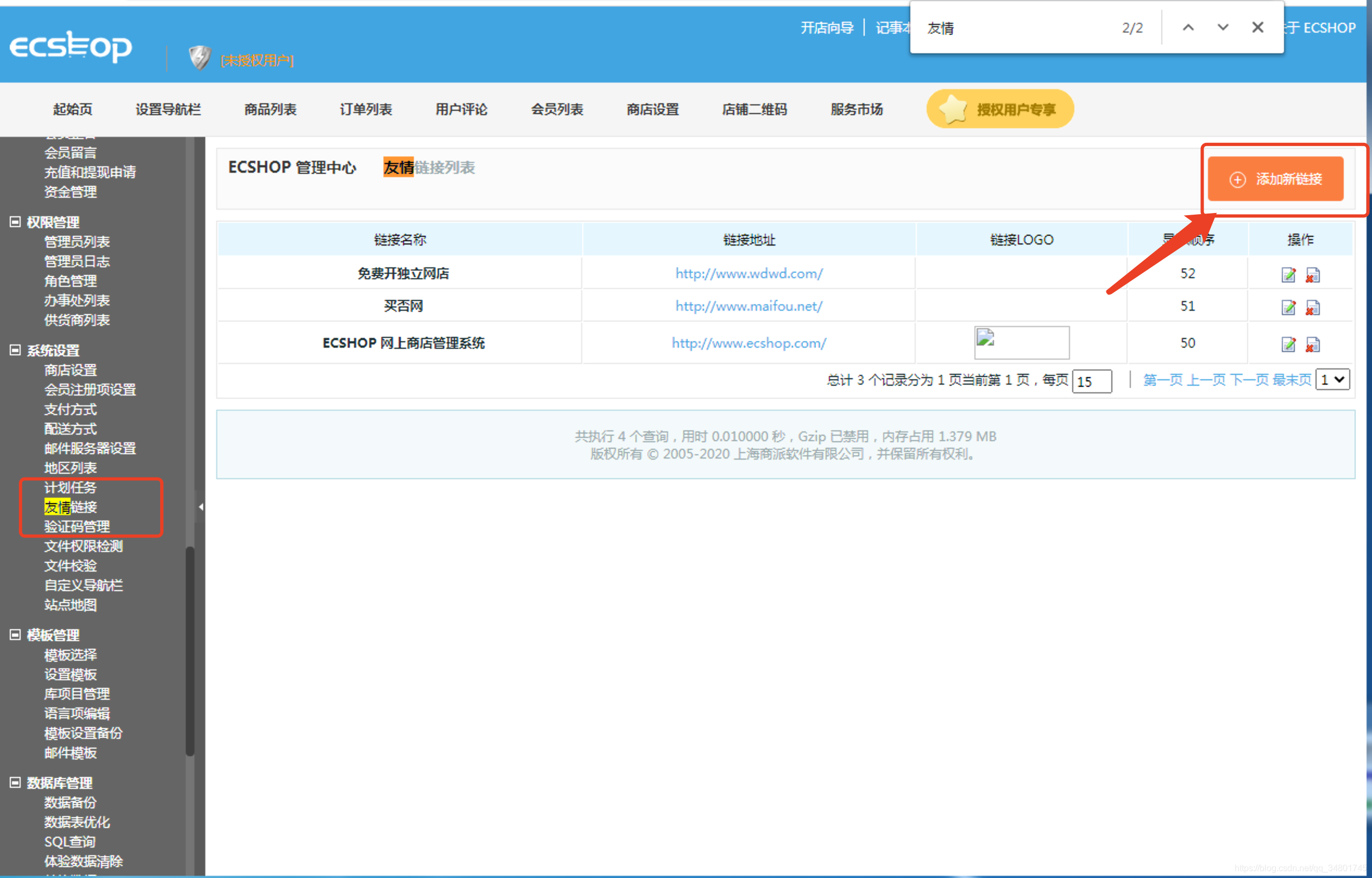This screenshot has height=878, width=1372.
Task: Click the find bar search text field
Action: 1015,27
